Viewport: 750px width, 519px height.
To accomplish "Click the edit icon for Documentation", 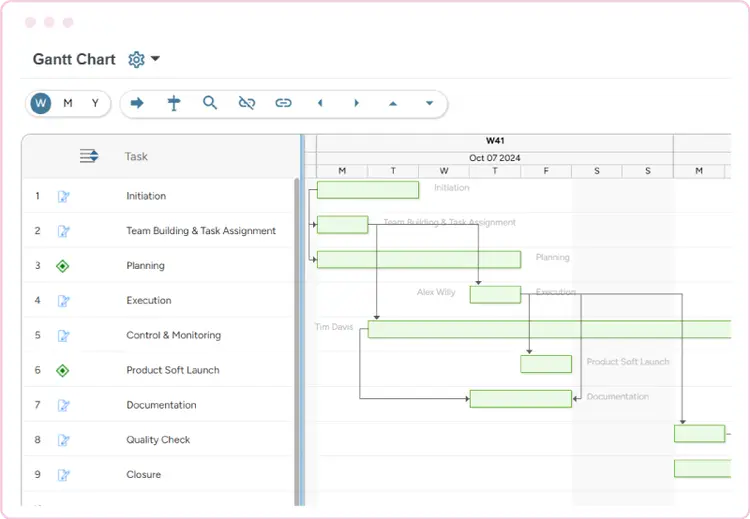I will (x=63, y=406).
